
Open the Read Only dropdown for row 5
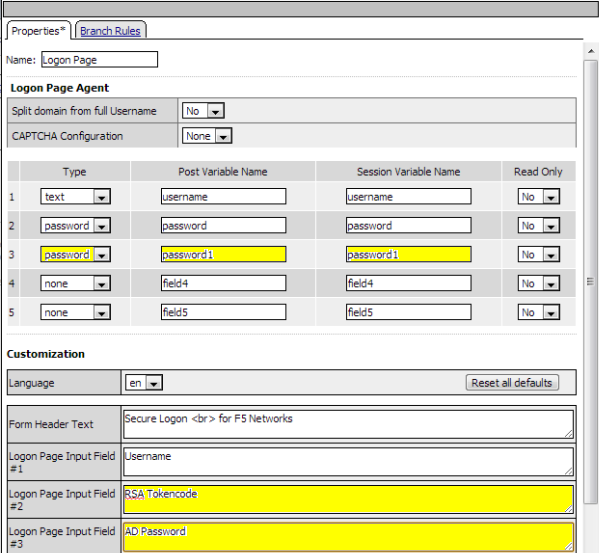(538, 313)
